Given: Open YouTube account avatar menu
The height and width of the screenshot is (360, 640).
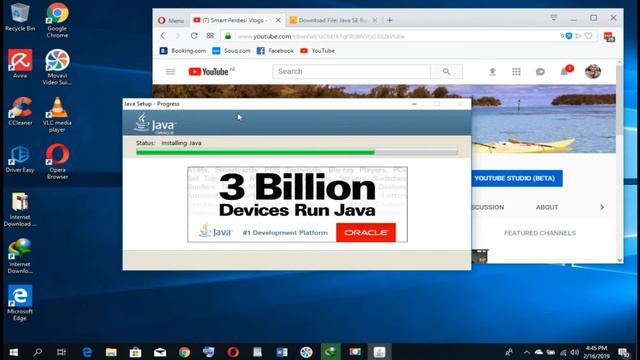Looking at the screenshot, I should pyautogui.click(x=593, y=71).
